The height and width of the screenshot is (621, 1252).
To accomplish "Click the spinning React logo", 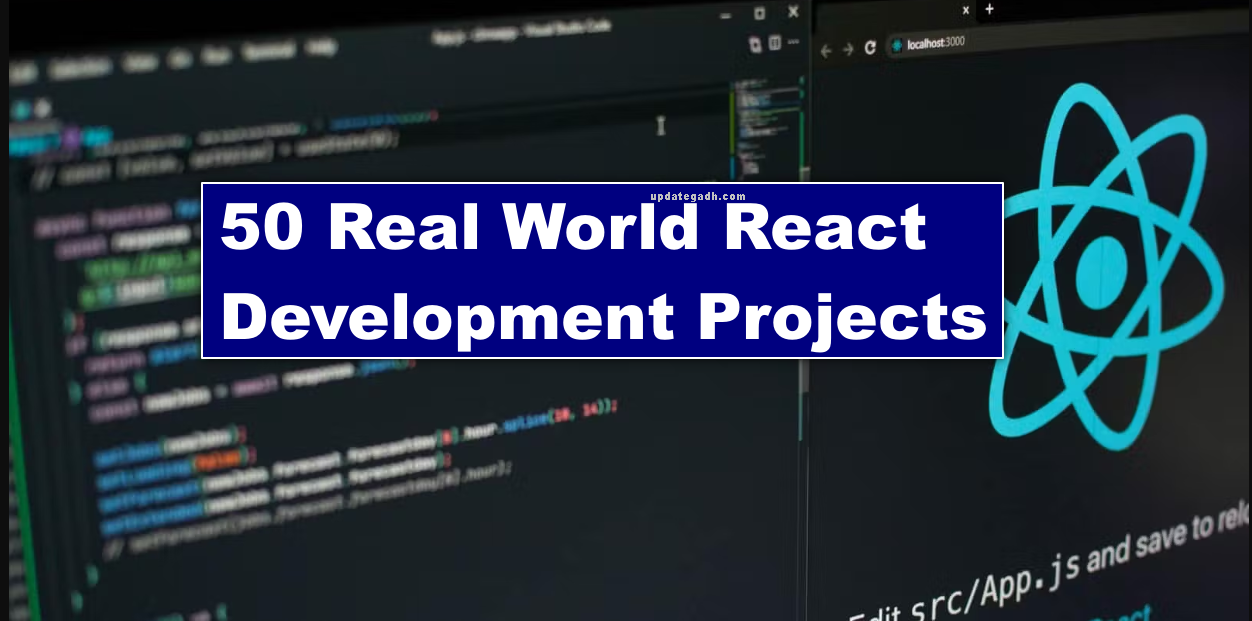I will 1106,266.
